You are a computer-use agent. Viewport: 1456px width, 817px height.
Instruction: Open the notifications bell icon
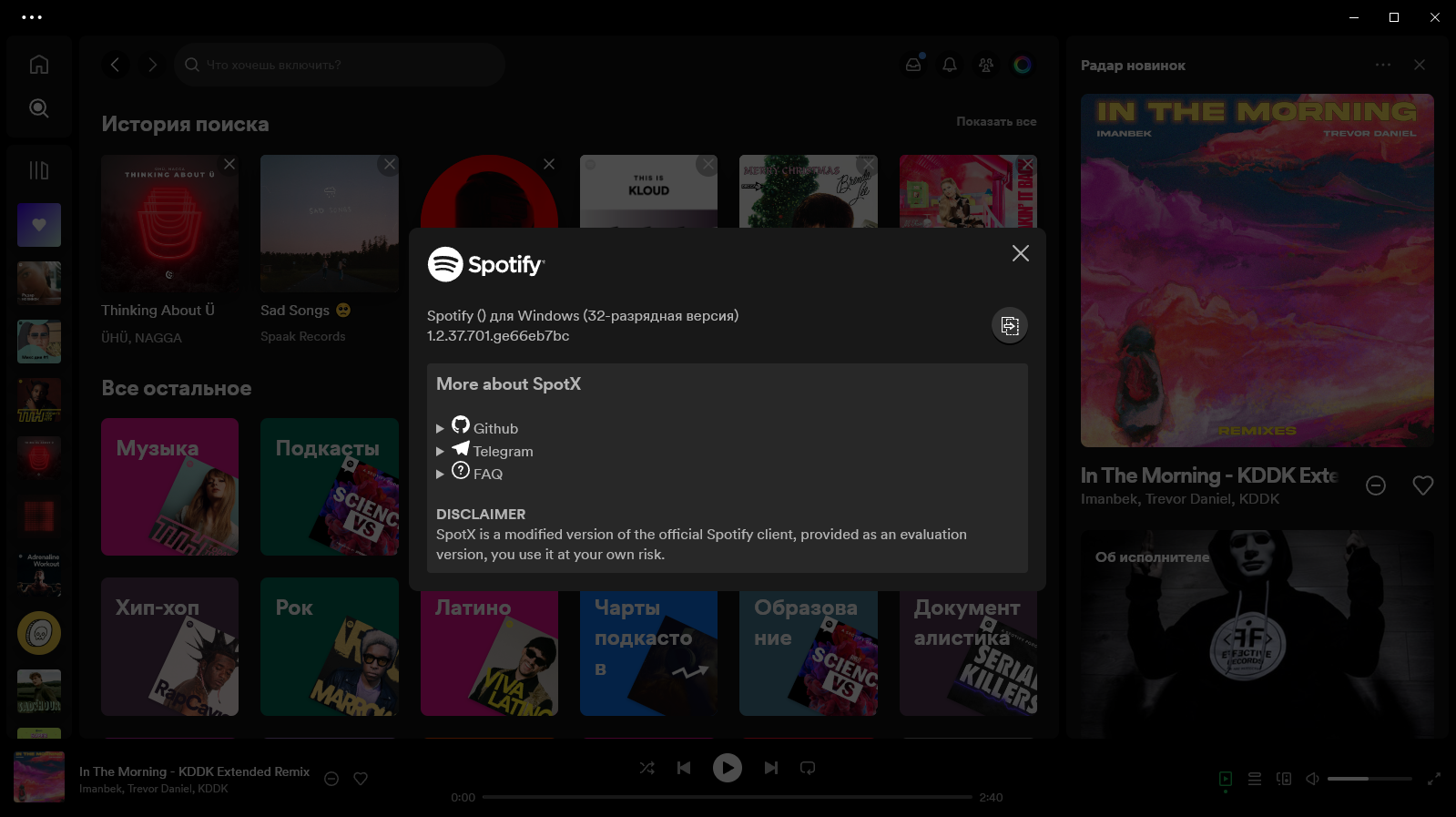pyautogui.click(x=950, y=65)
